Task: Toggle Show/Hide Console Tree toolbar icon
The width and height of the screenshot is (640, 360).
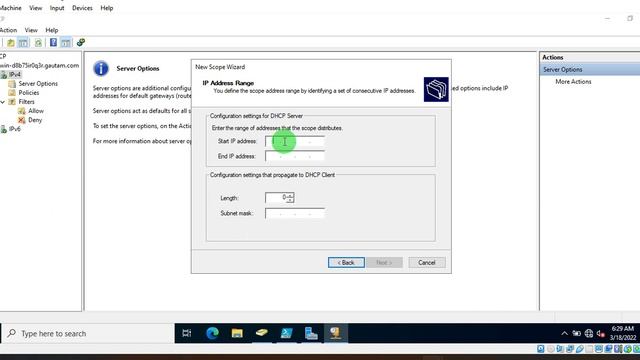Action: click(x=23, y=42)
